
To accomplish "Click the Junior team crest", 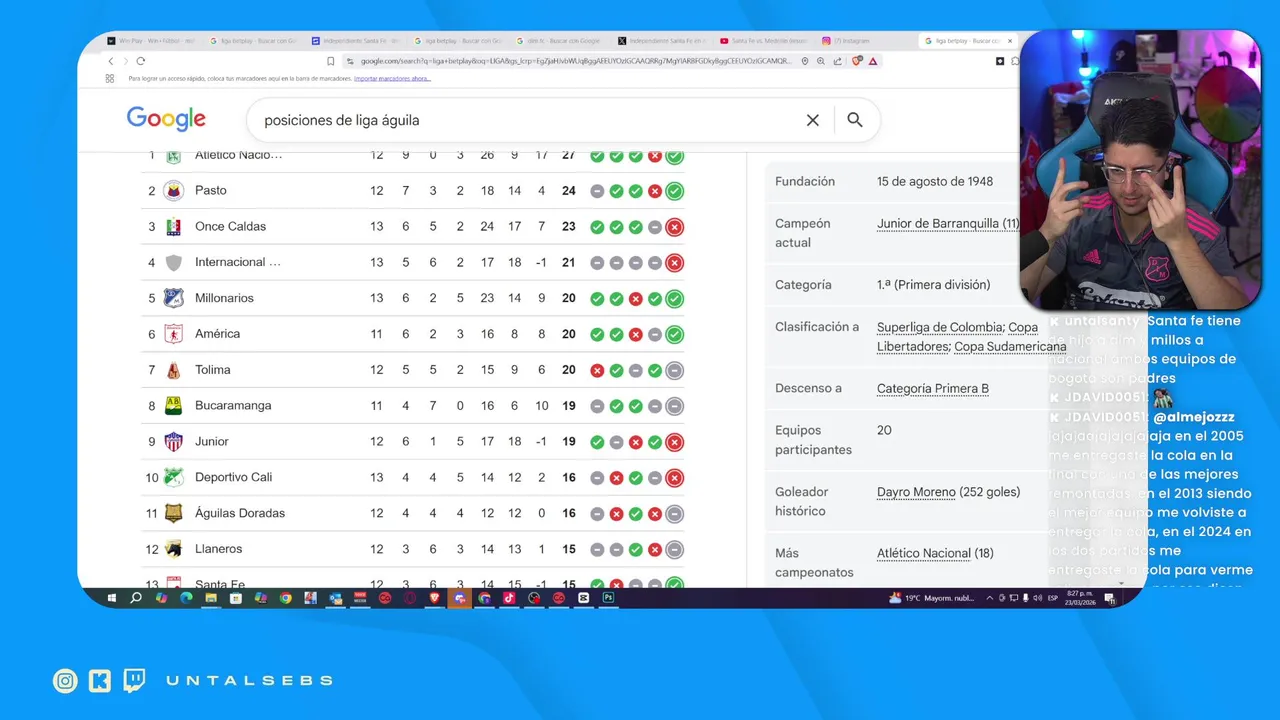I will pos(174,442).
